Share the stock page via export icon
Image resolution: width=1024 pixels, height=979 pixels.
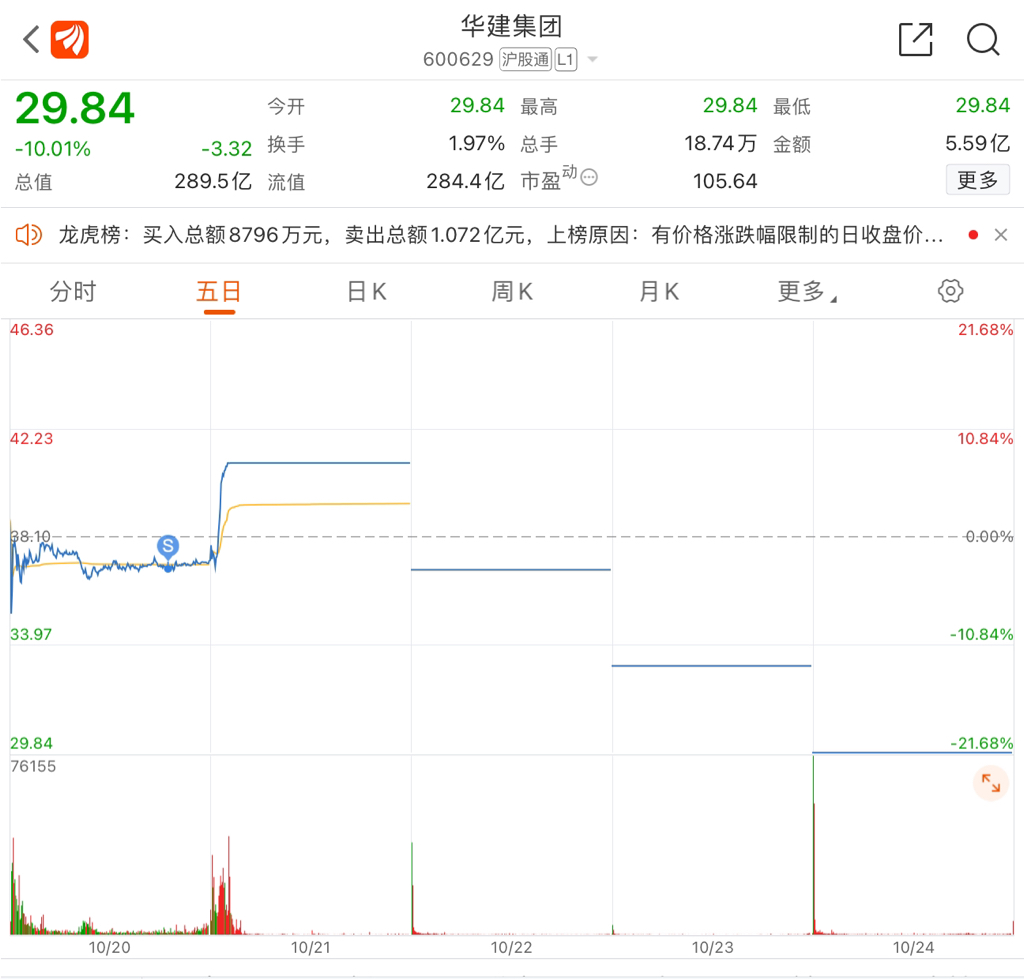click(x=916, y=39)
